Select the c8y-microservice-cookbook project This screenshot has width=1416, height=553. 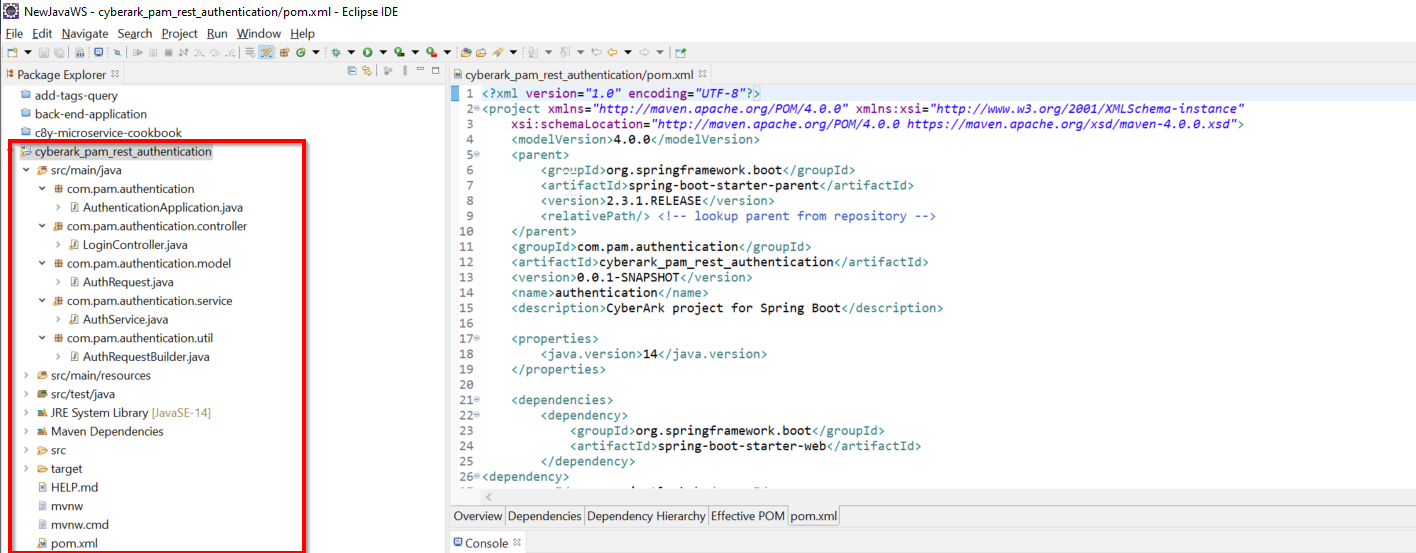point(108,133)
